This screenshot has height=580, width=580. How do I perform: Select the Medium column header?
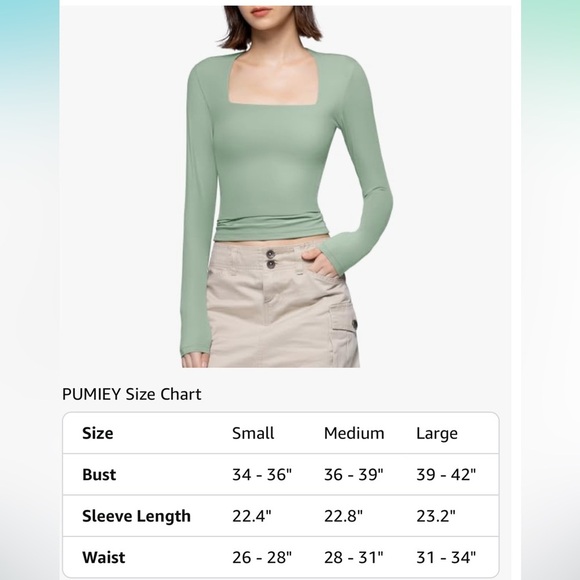[354, 433]
